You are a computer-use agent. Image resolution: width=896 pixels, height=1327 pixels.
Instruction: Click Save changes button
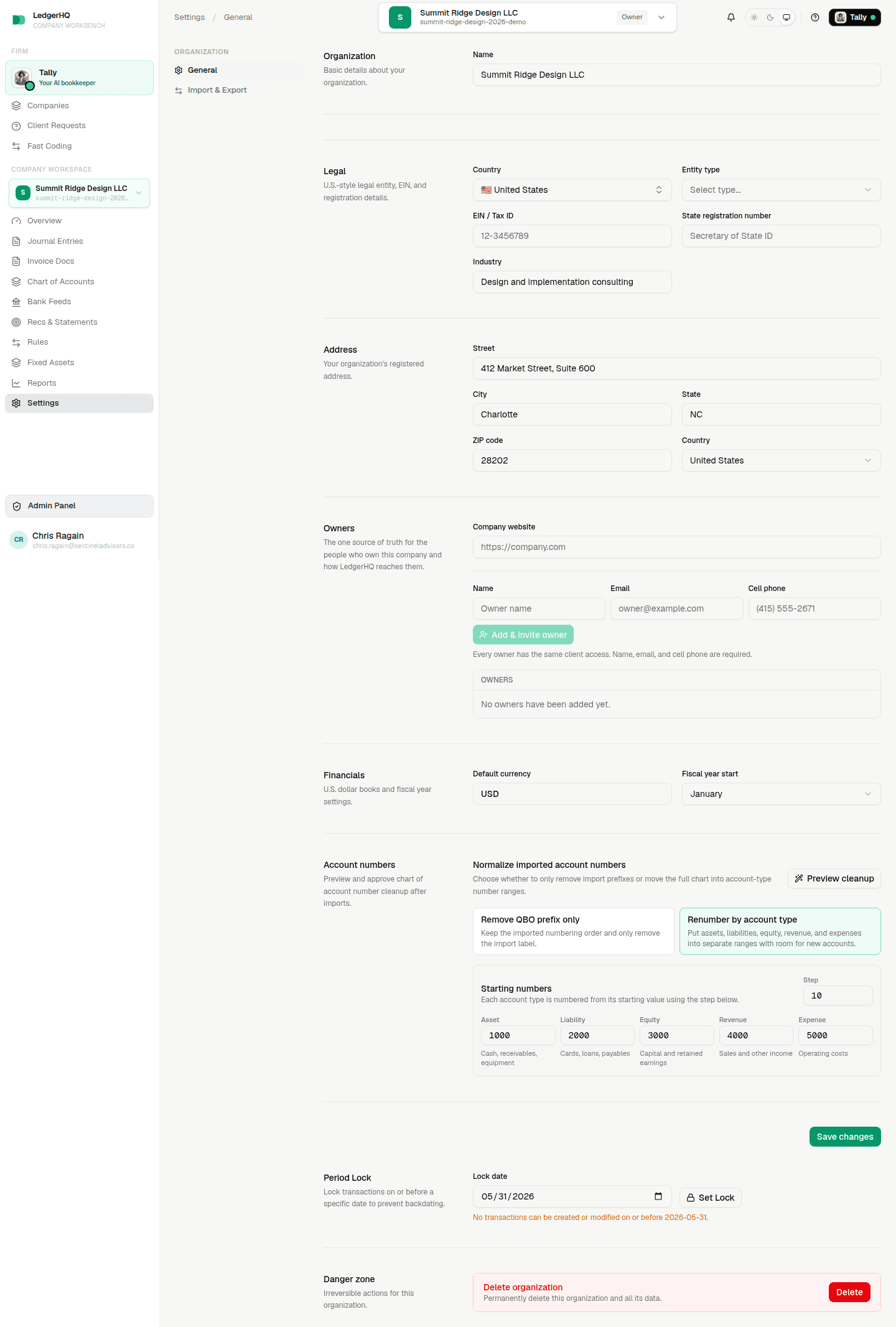click(845, 1137)
